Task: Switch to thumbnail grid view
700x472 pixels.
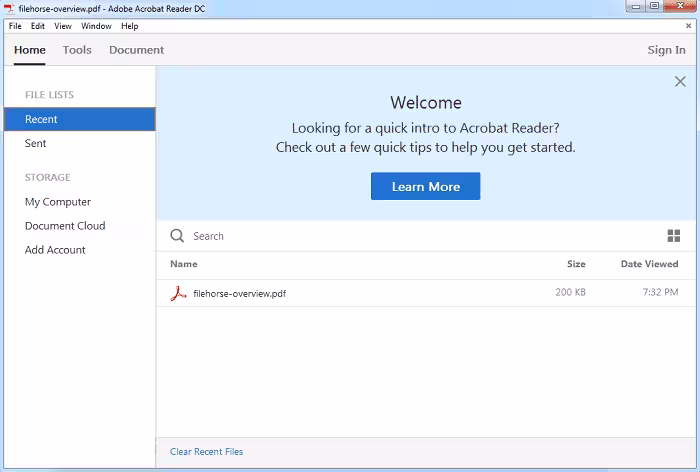Action: coord(674,236)
